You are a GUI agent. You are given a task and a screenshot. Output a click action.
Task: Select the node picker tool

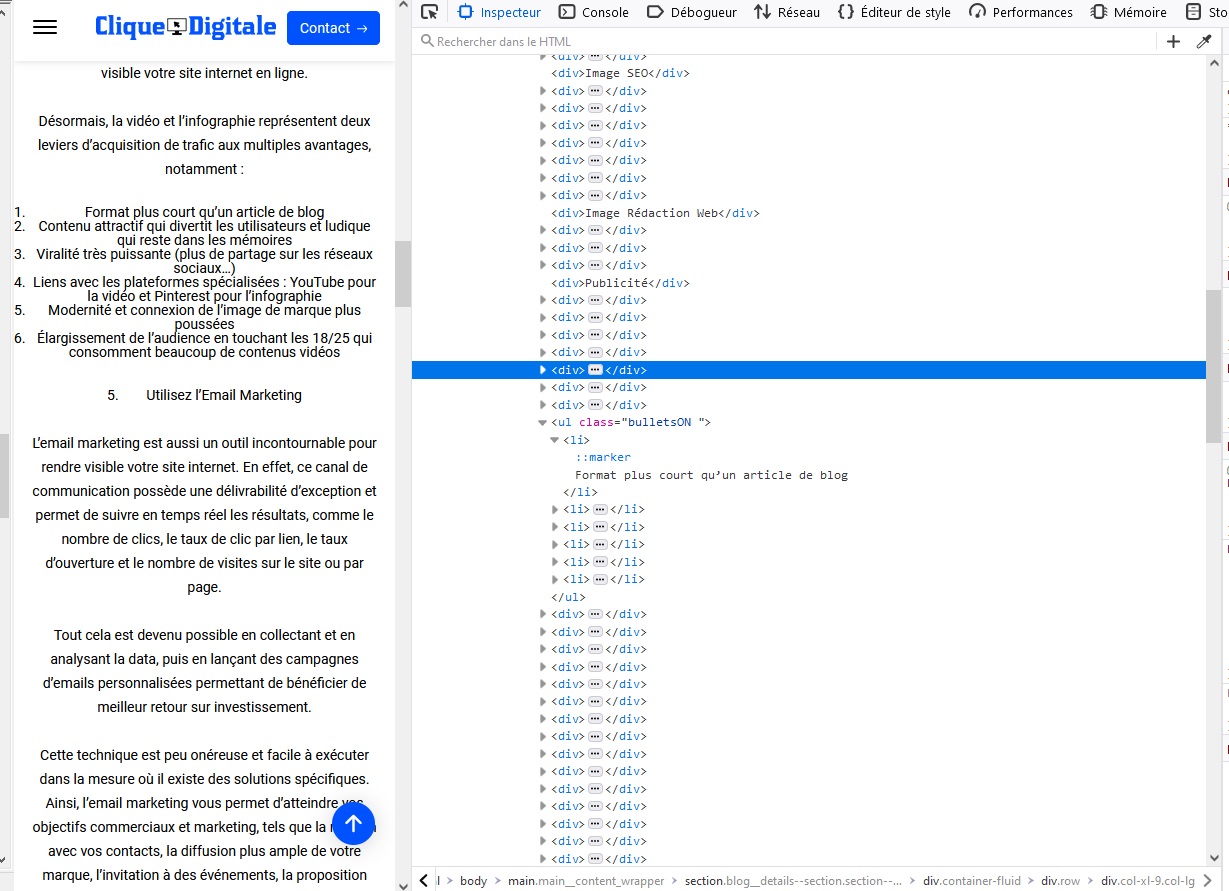pyautogui.click(x=430, y=12)
